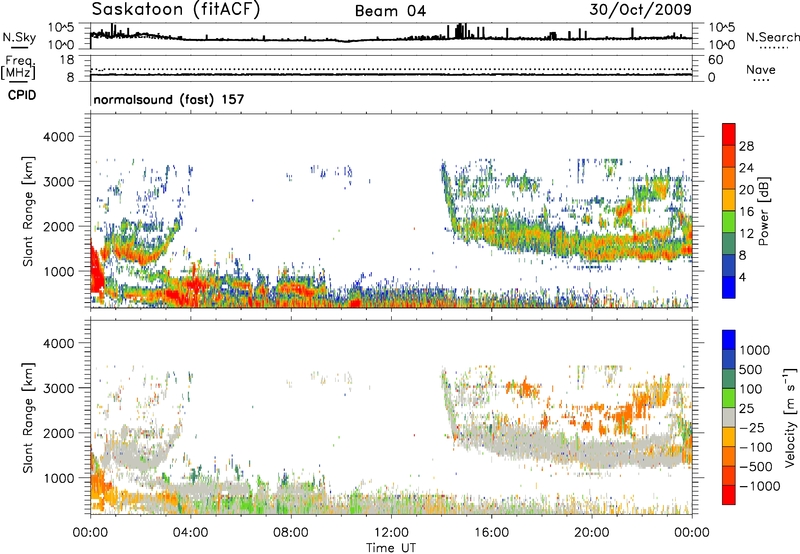Click the 'Freq. [MHz]' axis label
This screenshot has height=554, width=800.
(x=18, y=68)
